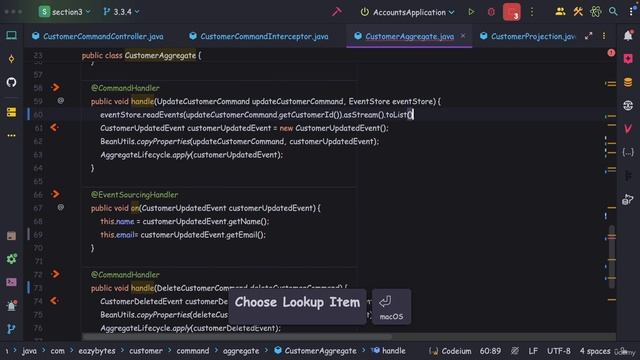Click the 'java' breadcrumb
Viewport: 640px width, 360px height.
[x=29, y=351]
